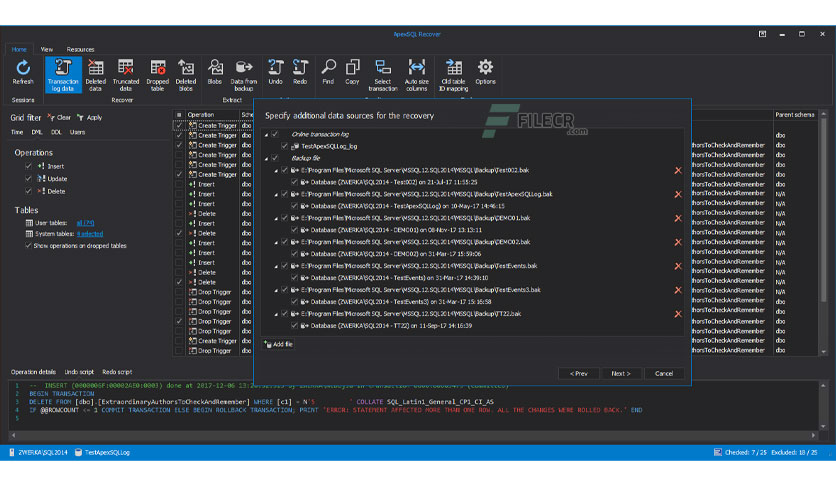Toggle the Backup file group checkbox

pos(275,158)
